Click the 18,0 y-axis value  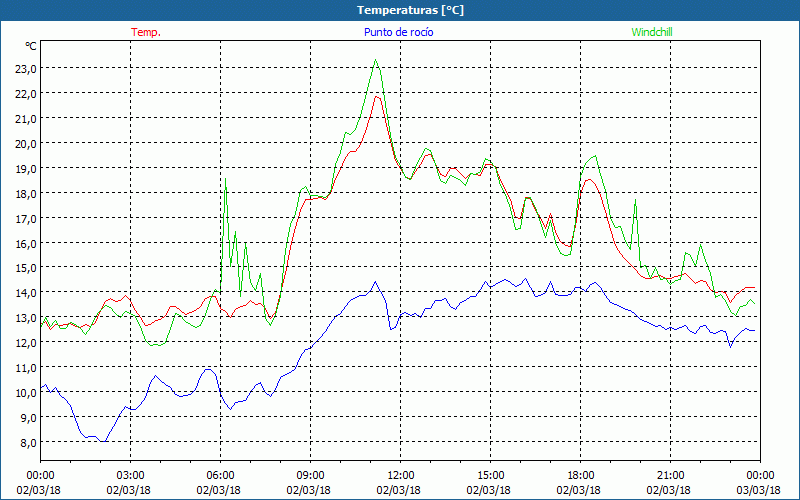point(26,193)
